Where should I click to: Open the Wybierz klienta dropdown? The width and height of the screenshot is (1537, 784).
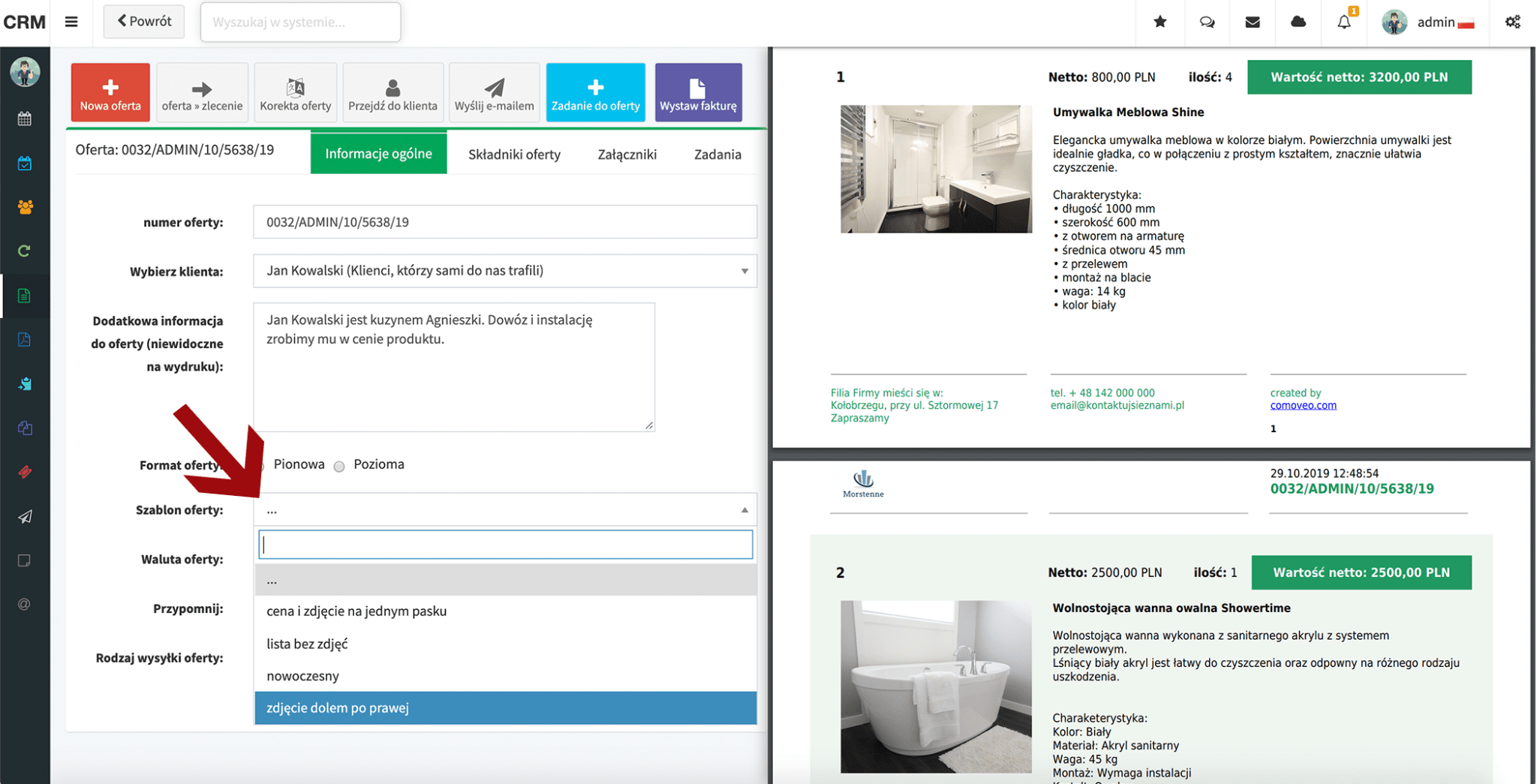pos(505,271)
